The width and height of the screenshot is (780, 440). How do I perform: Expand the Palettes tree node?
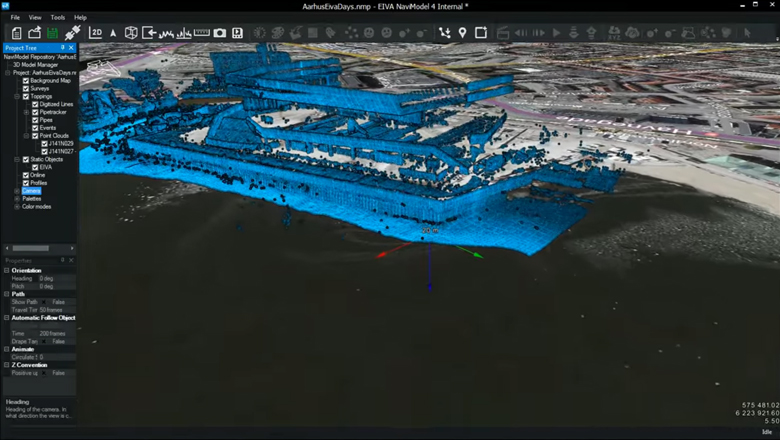(x=17, y=199)
